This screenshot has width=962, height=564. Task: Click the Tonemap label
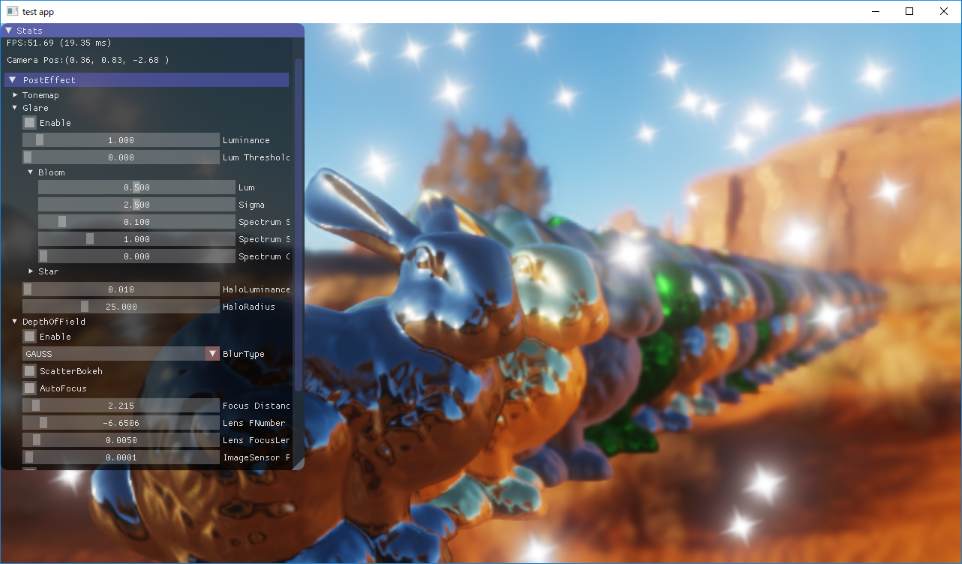pos(40,95)
